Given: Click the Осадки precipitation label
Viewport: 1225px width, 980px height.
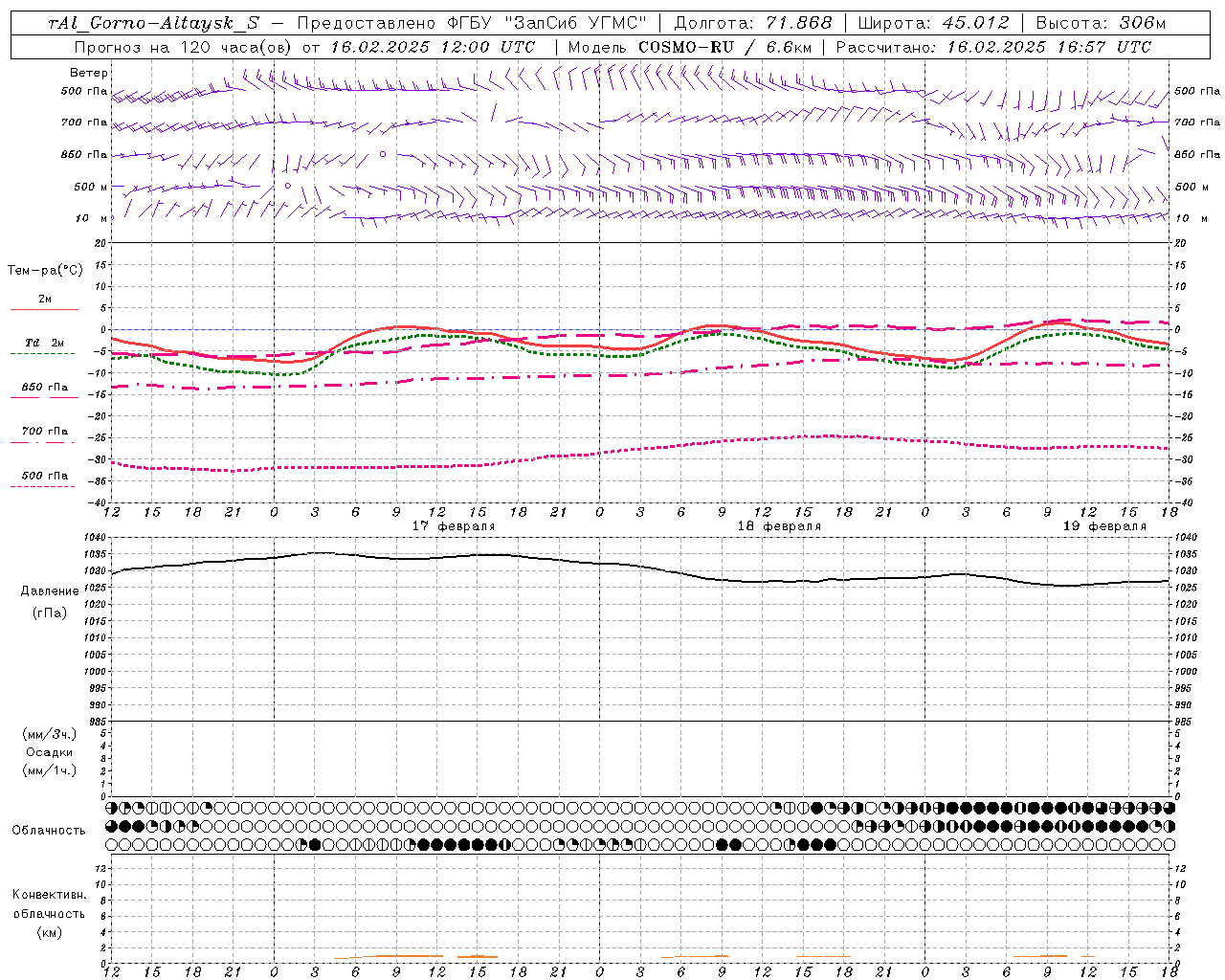Looking at the screenshot, I should 50,752.
